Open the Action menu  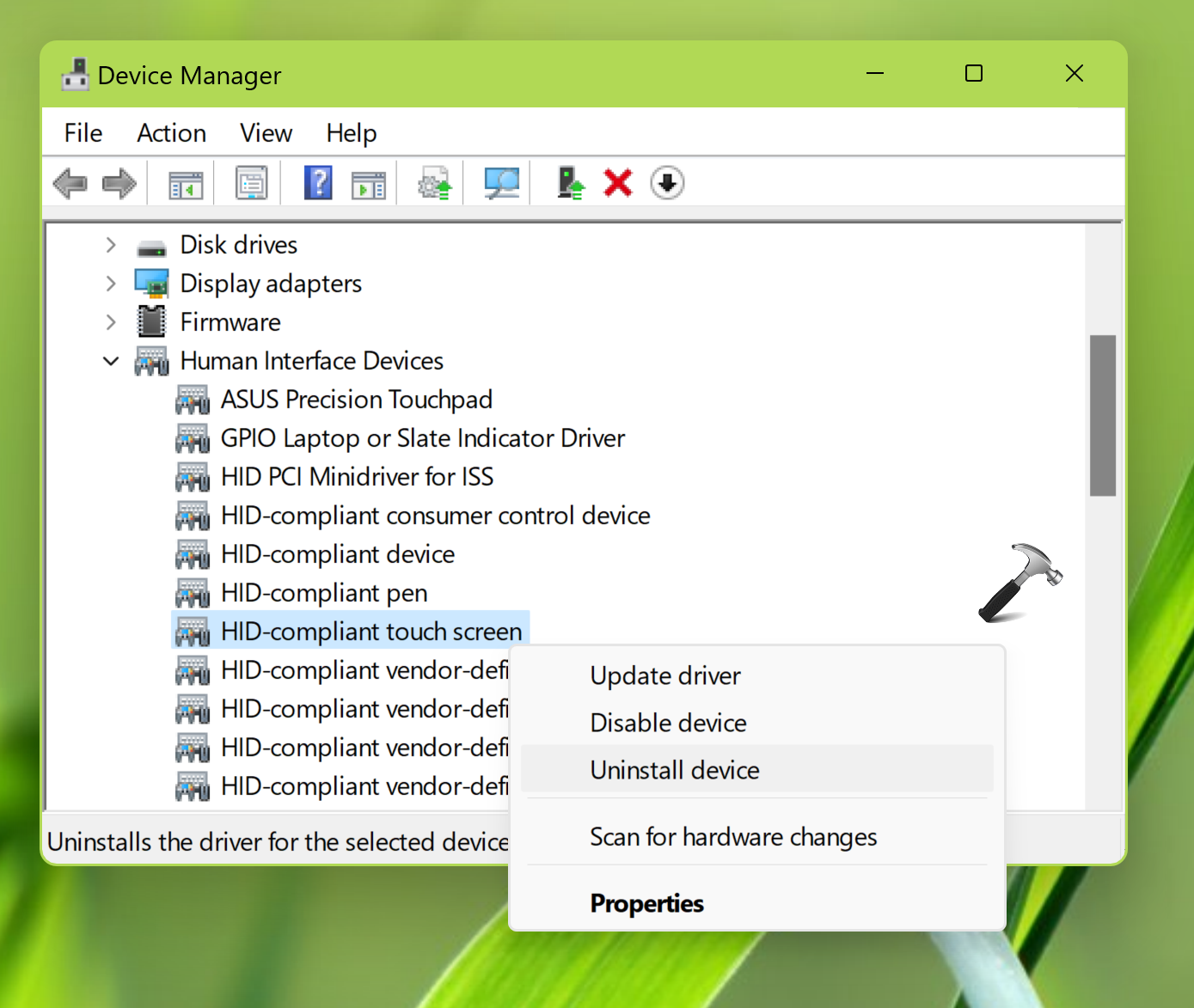click(x=171, y=133)
